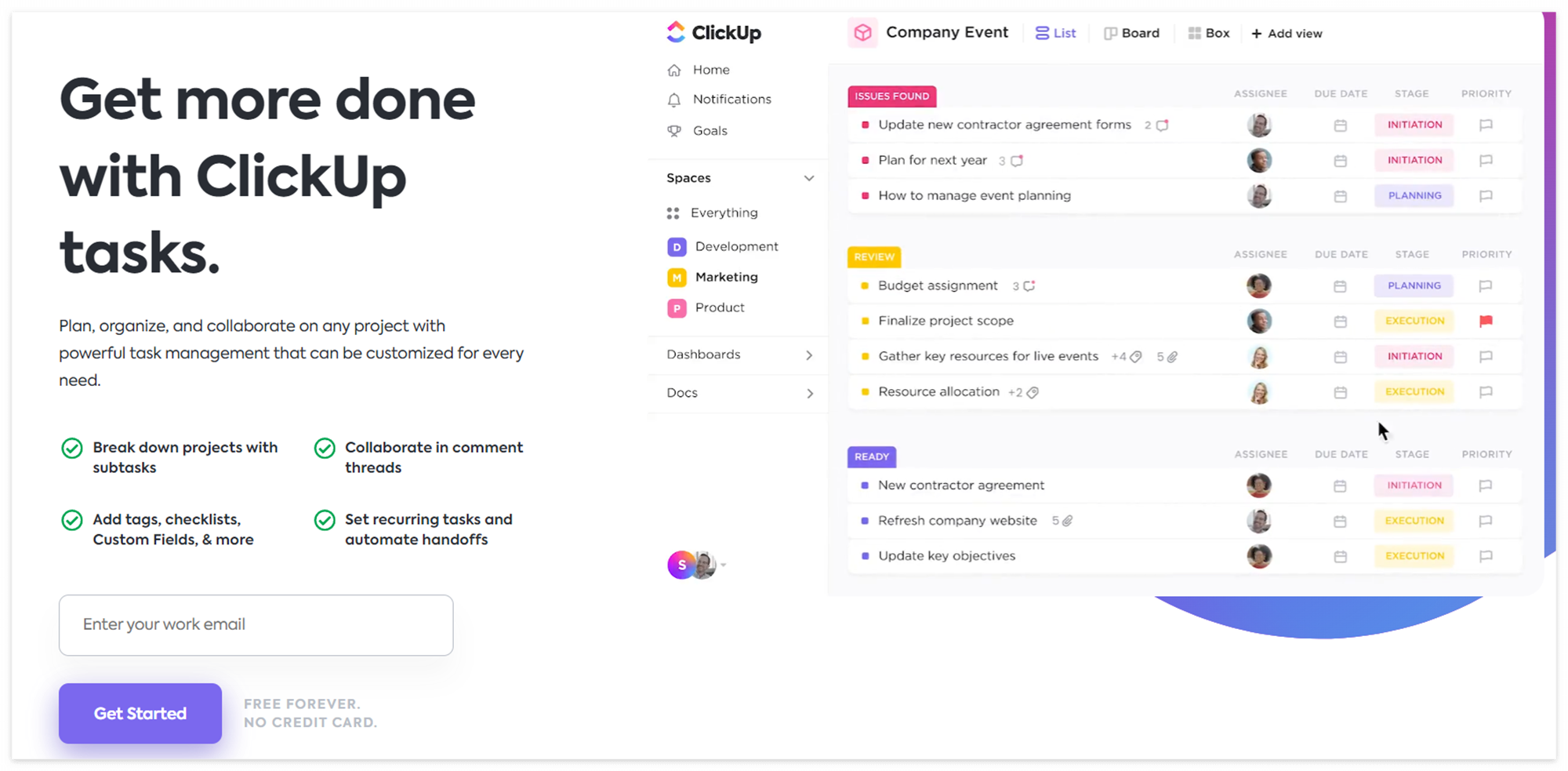The image size is (1568, 771).
Task: Click the work email input field
Action: tap(256, 625)
